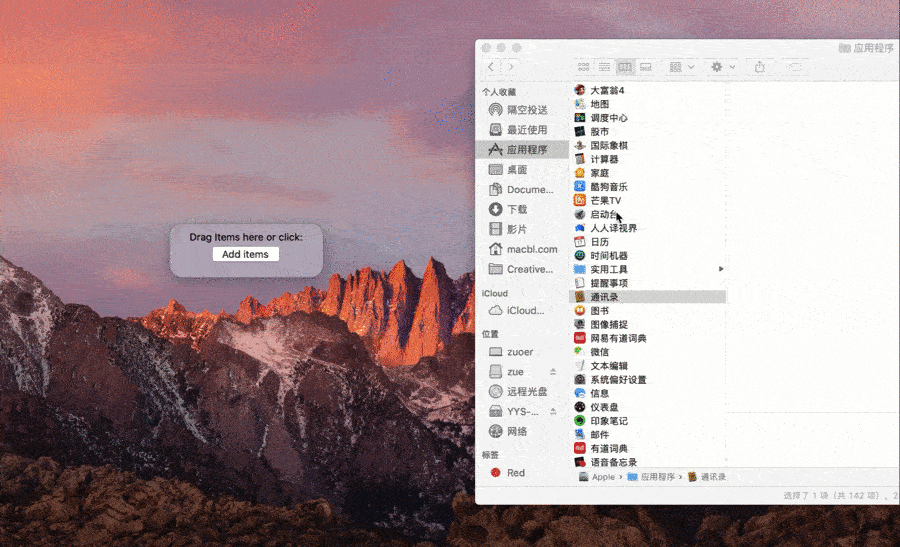
Task: Switch Finder to cover flow view
Action: click(646, 67)
